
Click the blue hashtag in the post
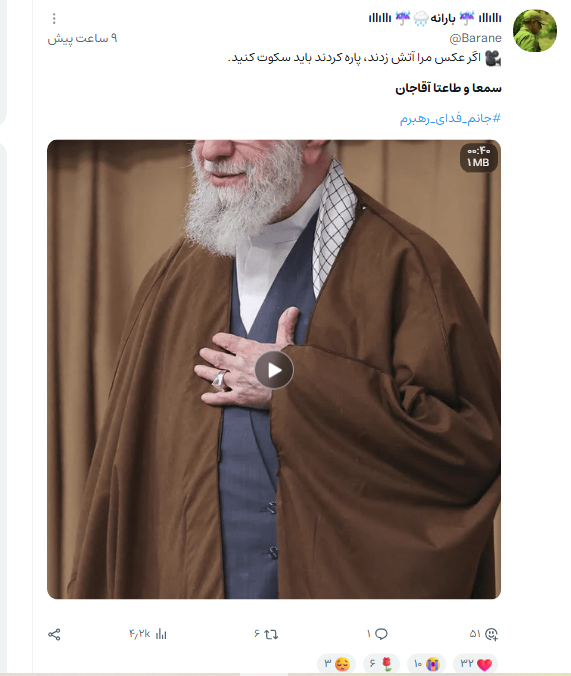point(450,118)
